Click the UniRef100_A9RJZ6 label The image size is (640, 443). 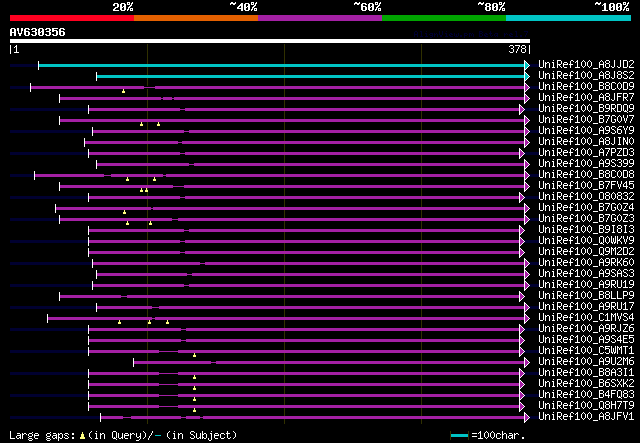pos(586,329)
